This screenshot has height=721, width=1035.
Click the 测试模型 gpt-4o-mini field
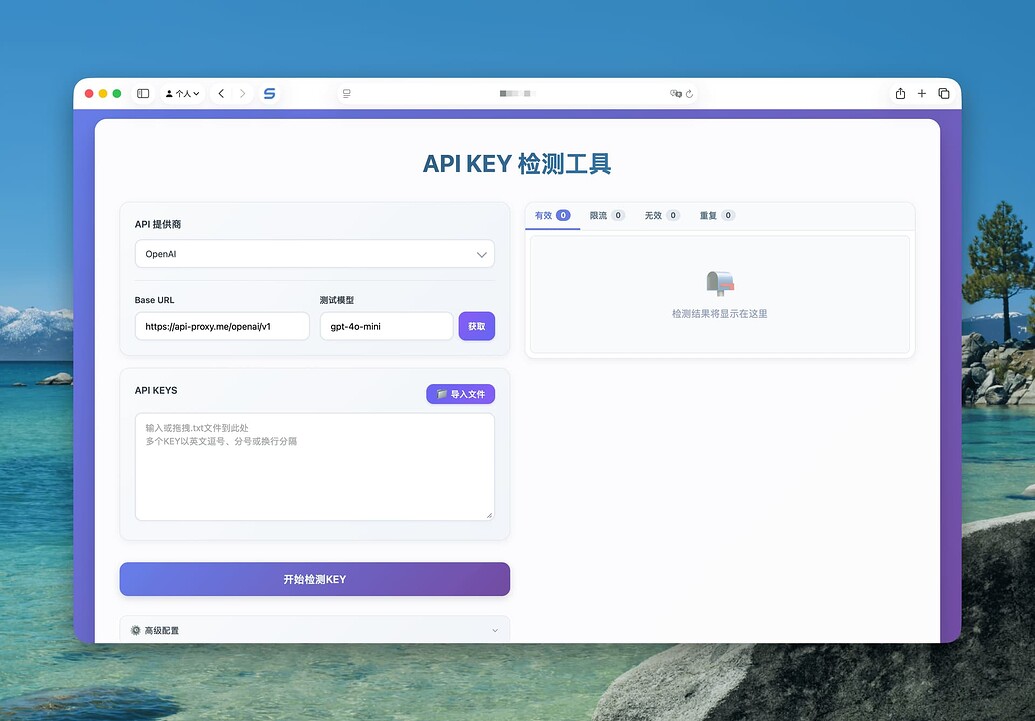386,326
